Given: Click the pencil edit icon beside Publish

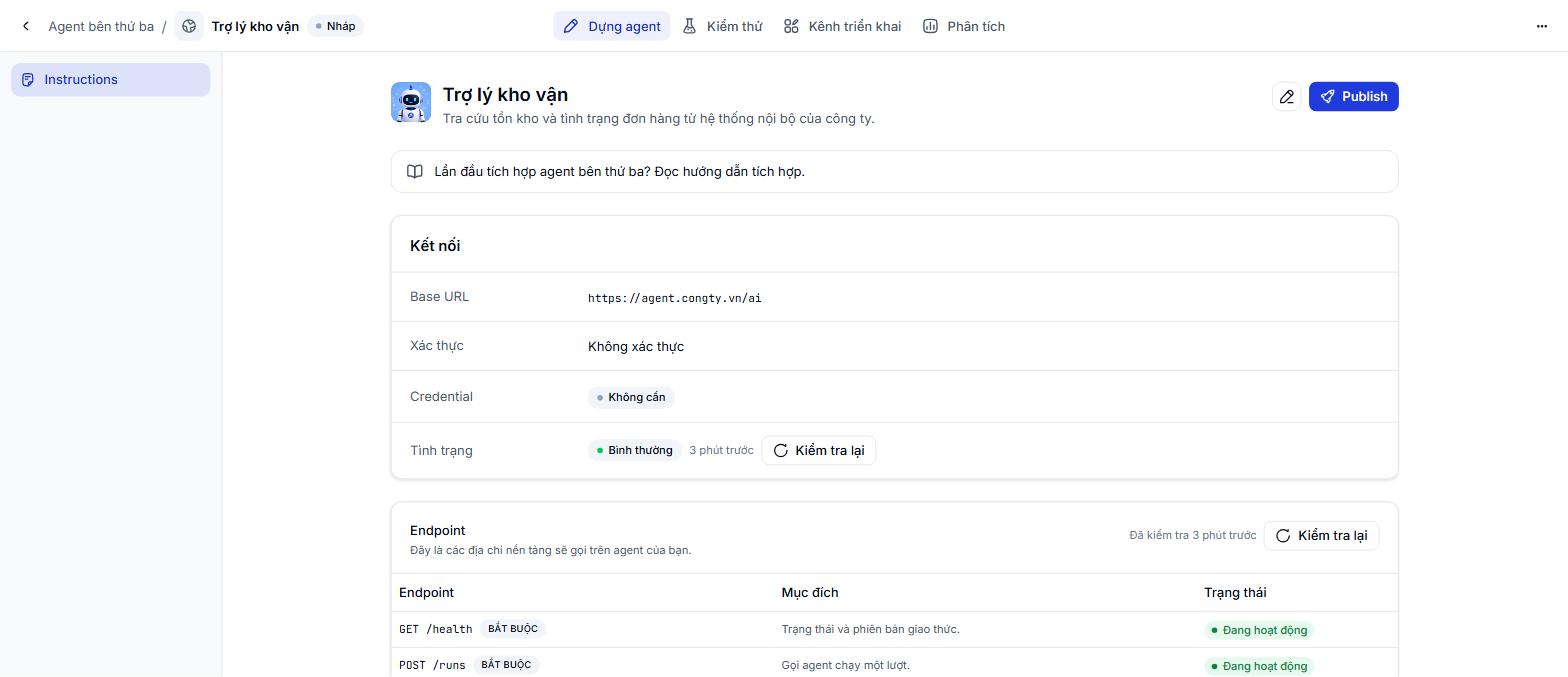Looking at the screenshot, I should (1287, 96).
